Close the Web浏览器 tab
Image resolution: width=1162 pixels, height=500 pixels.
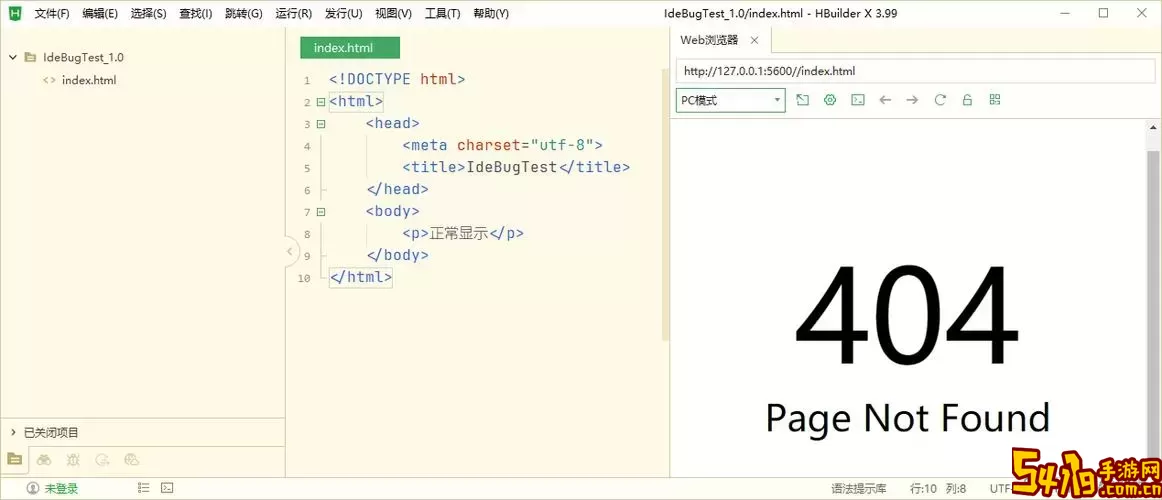pyautogui.click(x=754, y=40)
